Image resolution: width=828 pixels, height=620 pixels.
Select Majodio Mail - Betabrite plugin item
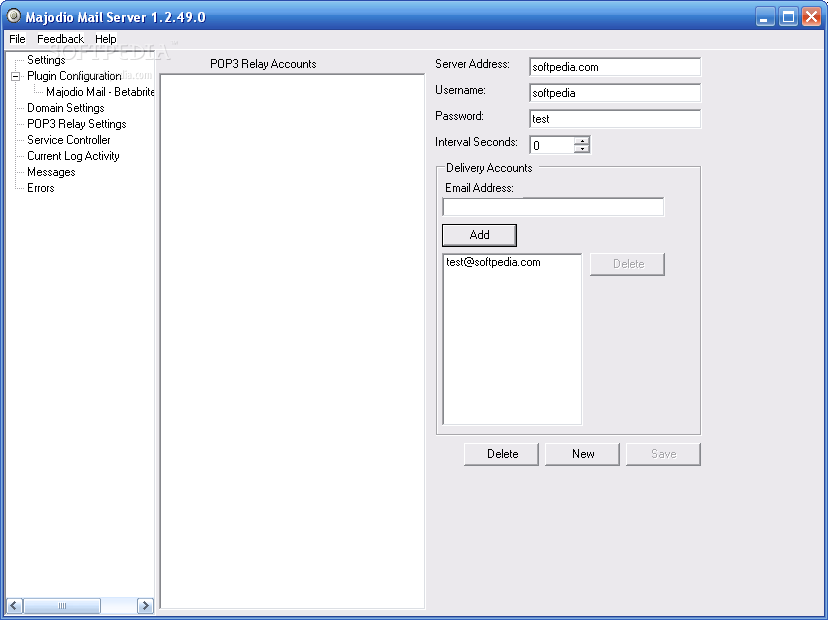(100, 92)
